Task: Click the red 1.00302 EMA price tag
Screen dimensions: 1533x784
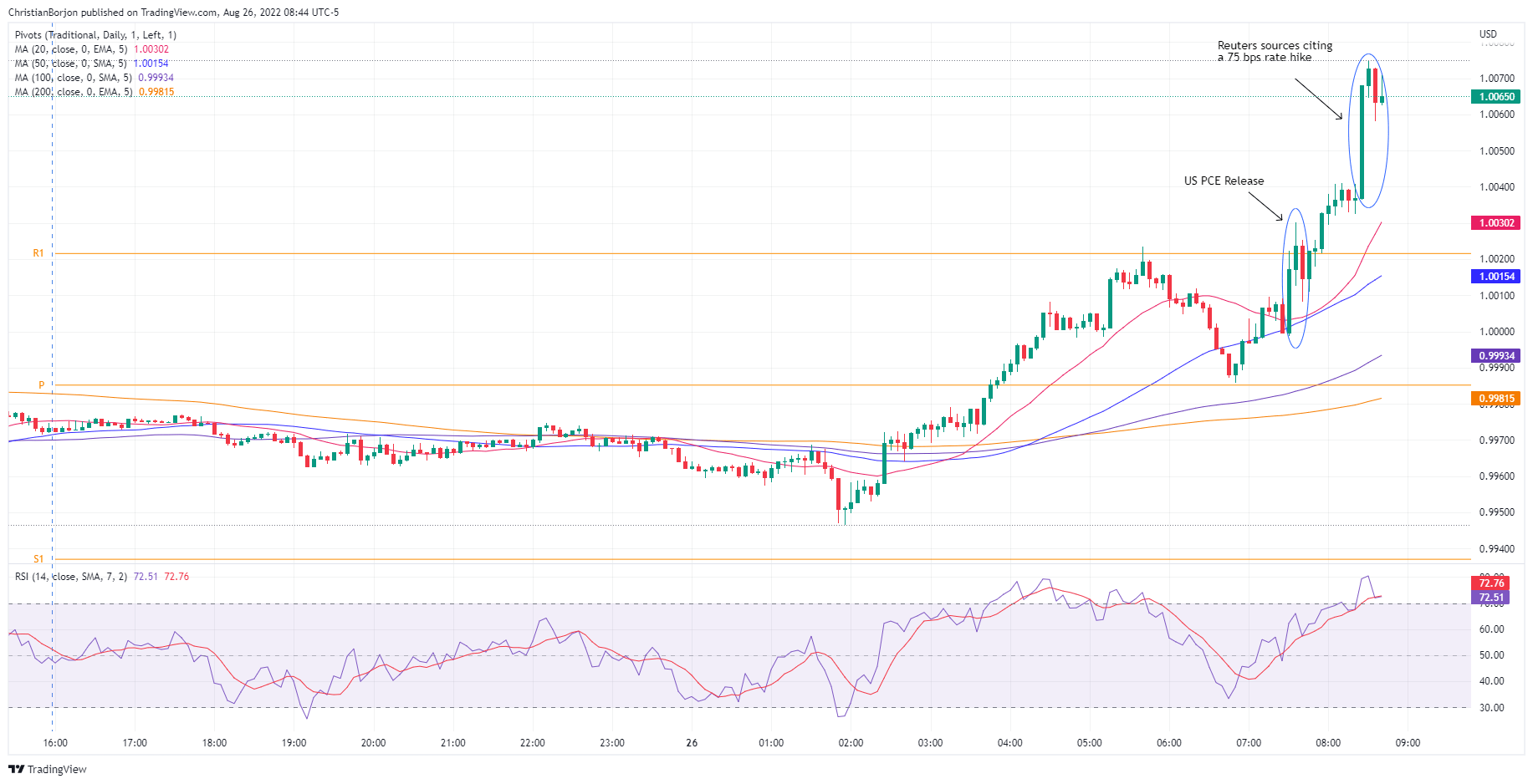Action: pyautogui.click(x=1496, y=223)
